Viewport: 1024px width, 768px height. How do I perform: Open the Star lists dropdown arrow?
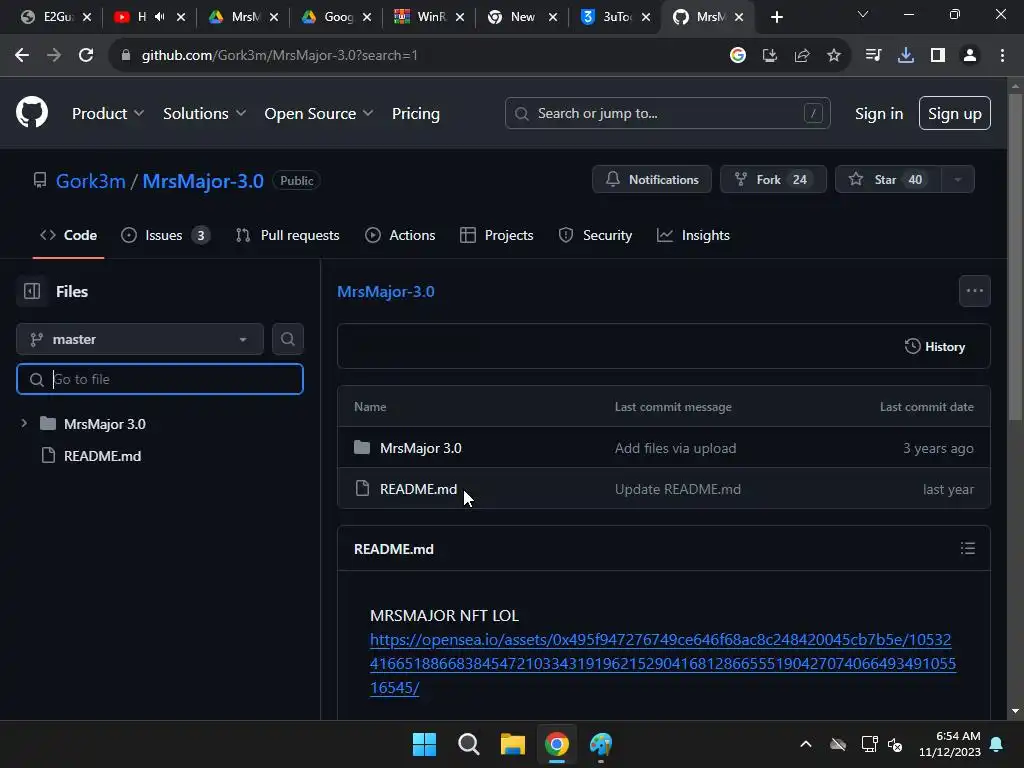coord(957,180)
